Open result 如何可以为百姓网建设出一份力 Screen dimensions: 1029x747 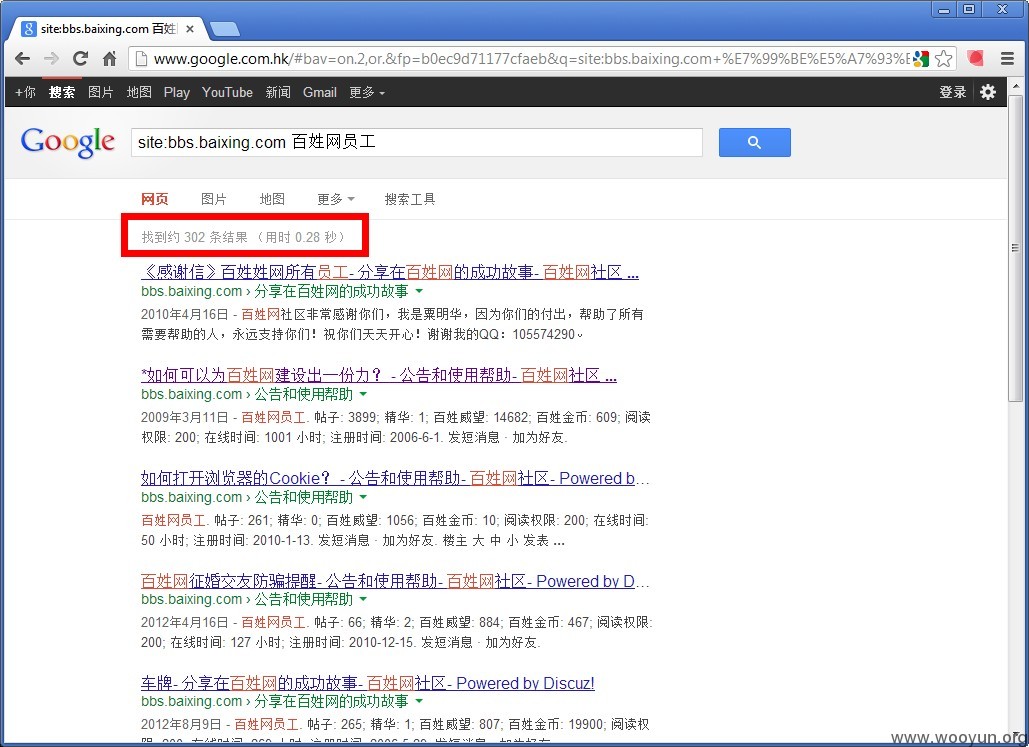[x=379, y=375]
